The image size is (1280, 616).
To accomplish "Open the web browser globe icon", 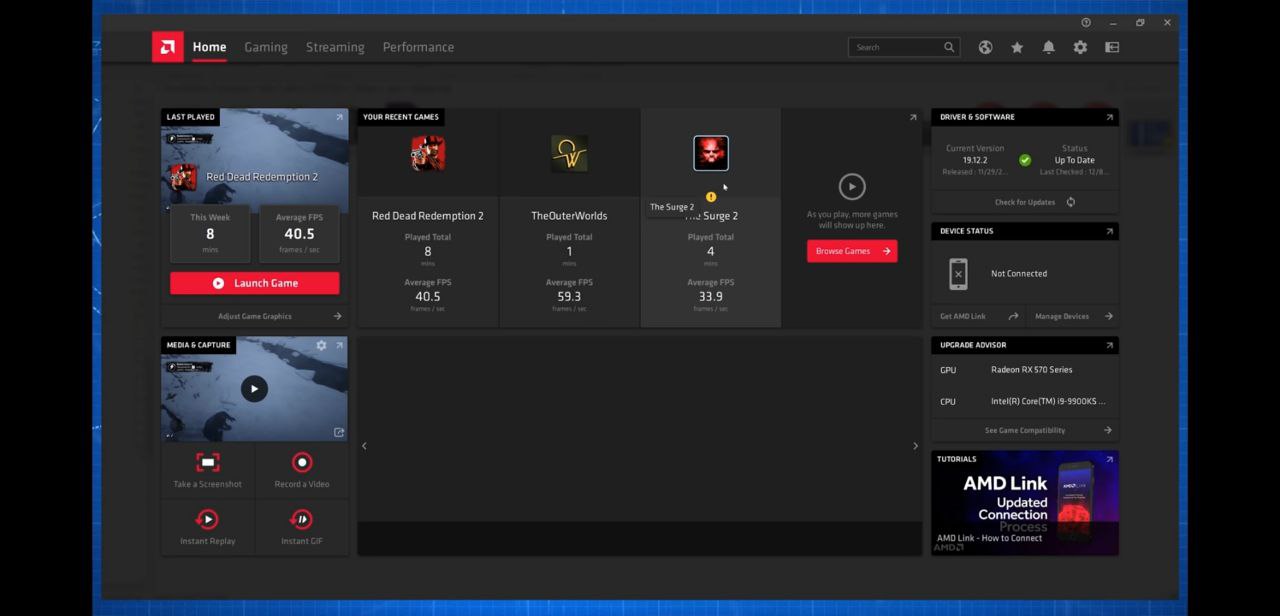I will [x=985, y=47].
